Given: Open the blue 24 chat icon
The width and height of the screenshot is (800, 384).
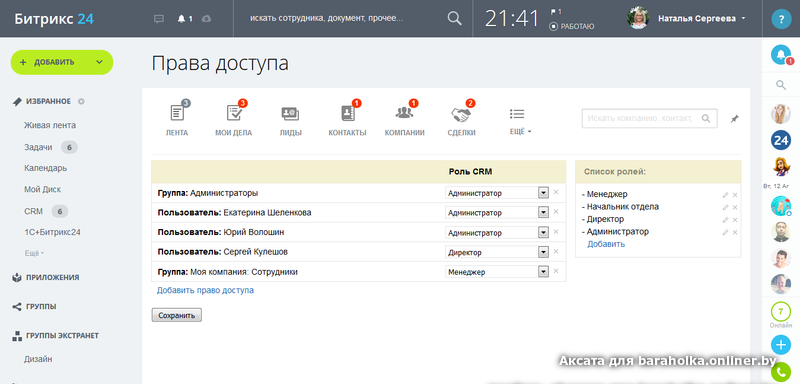Looking at the screenshot, I should pyautogui.click(x=781, y=140).
